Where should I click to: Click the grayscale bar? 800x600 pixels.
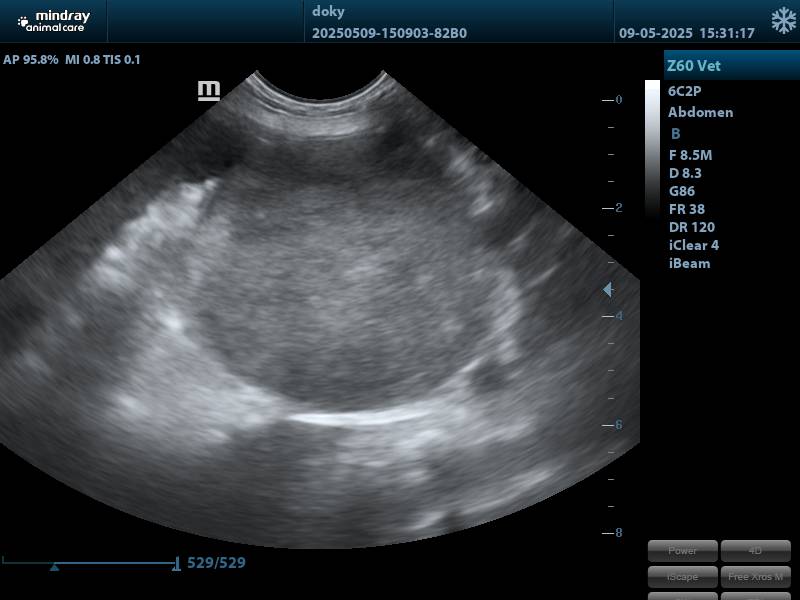coord(652,150)
